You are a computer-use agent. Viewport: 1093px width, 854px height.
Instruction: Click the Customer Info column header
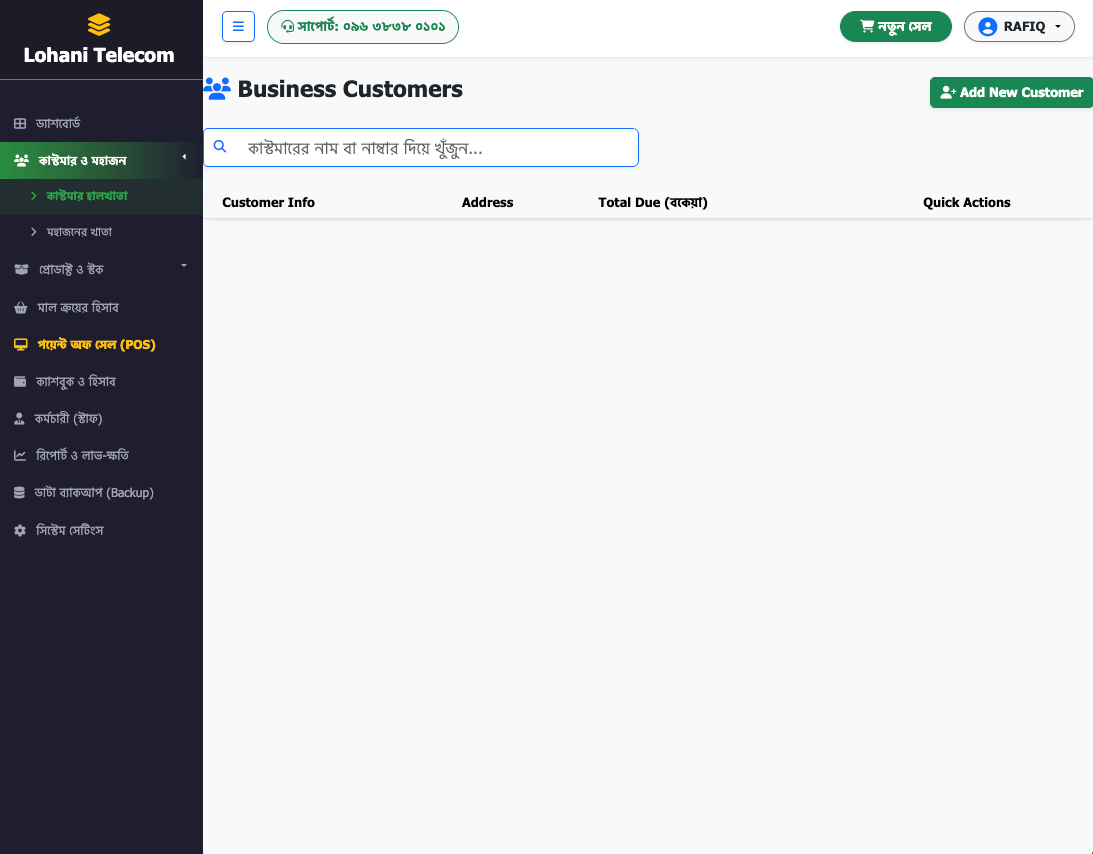click(268, 202)
